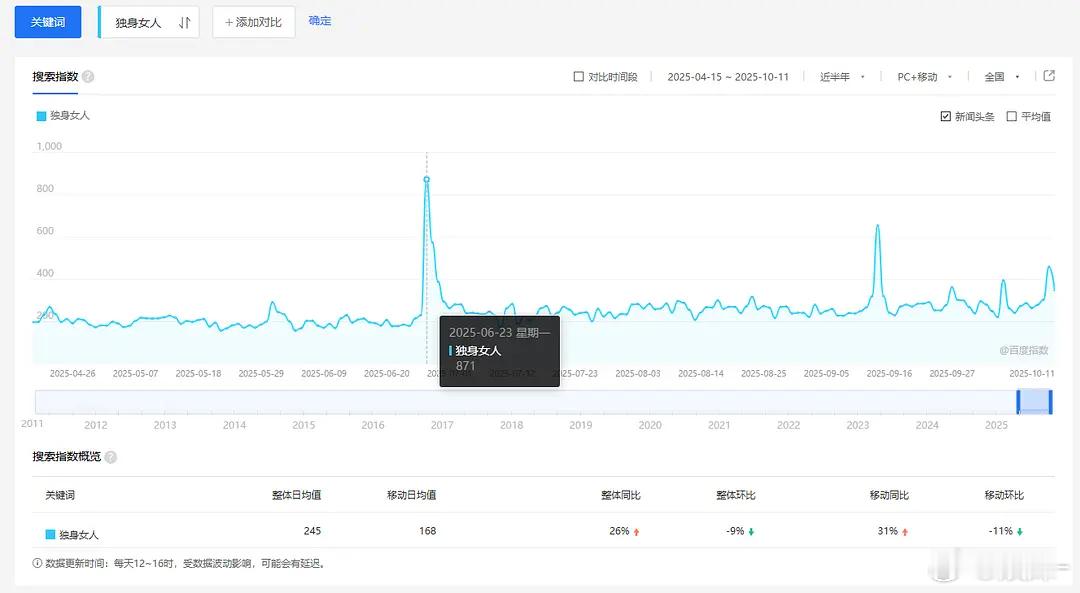Click the 确定 link

320,21
